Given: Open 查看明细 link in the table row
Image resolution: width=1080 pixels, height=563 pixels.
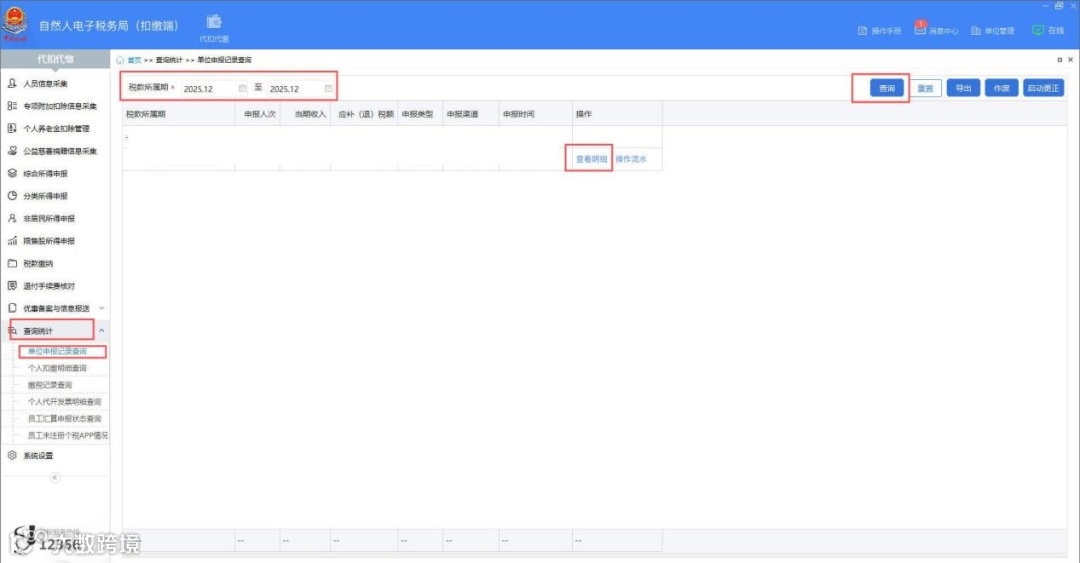Looking at the screenshot, I should tap(591, 159).
